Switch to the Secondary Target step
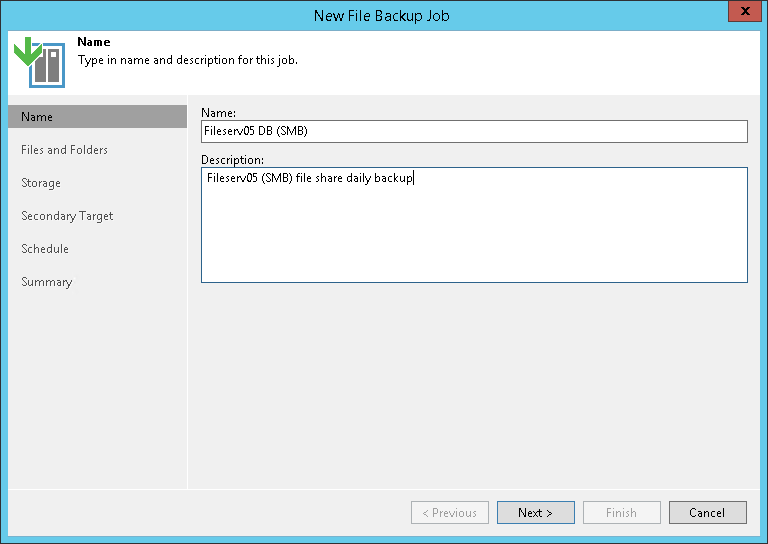The width and height of the screenshot is (768, 544). point(67,216)
